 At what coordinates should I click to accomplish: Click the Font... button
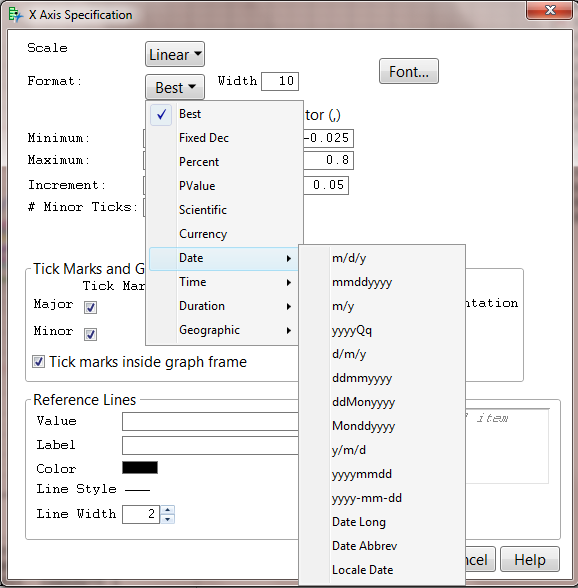(408, 71)
